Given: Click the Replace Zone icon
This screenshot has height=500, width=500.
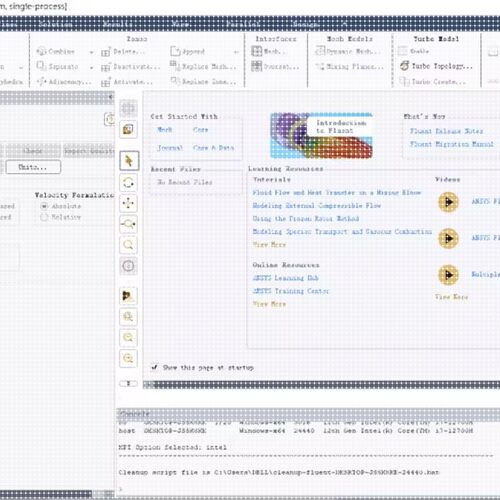Looking at the screenshot, I should (174, 81).
